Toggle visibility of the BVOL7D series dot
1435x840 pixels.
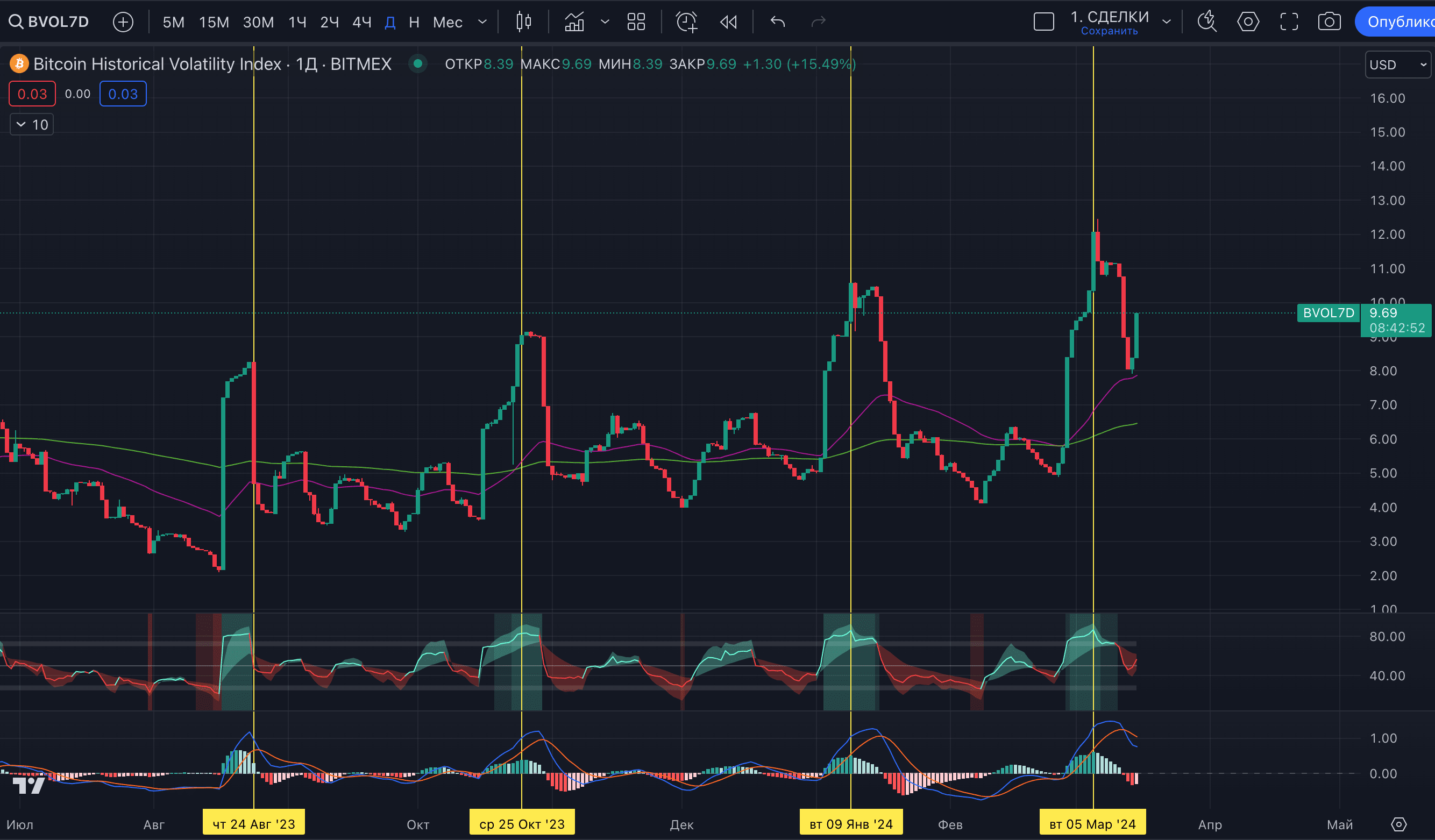418,65
